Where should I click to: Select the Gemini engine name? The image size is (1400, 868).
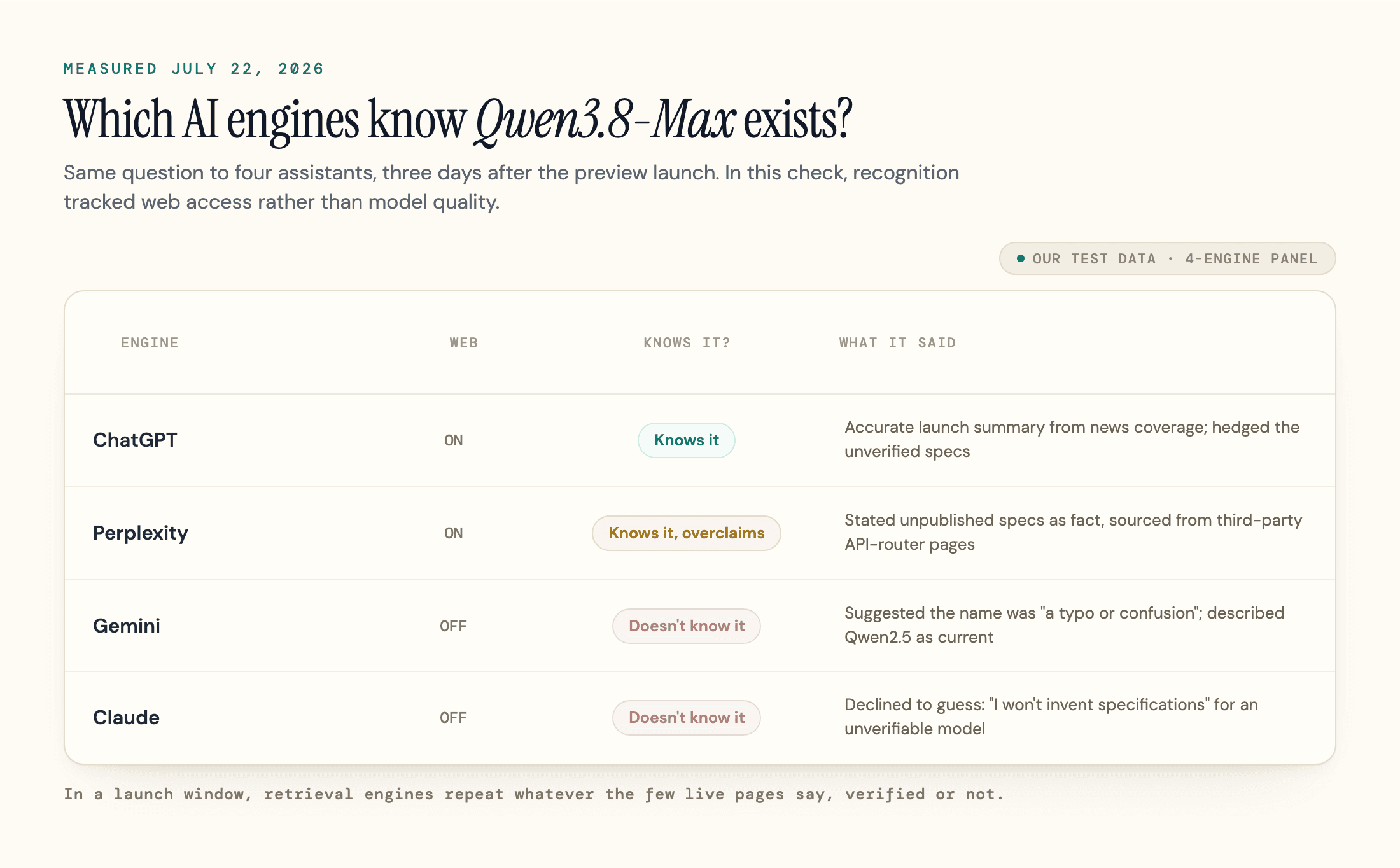[x=127, y=626]
